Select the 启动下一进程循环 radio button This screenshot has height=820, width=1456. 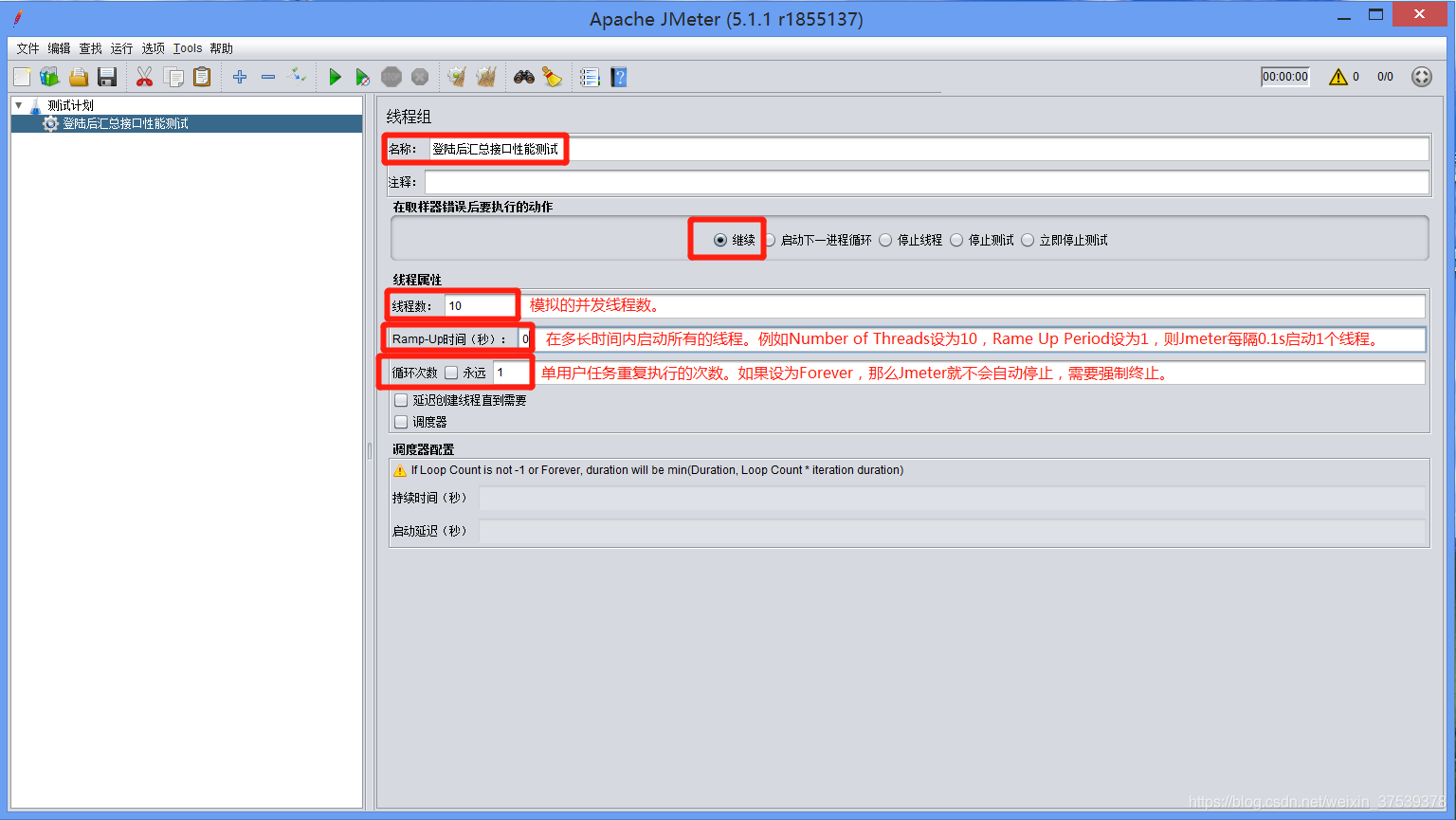pos(770,240)
